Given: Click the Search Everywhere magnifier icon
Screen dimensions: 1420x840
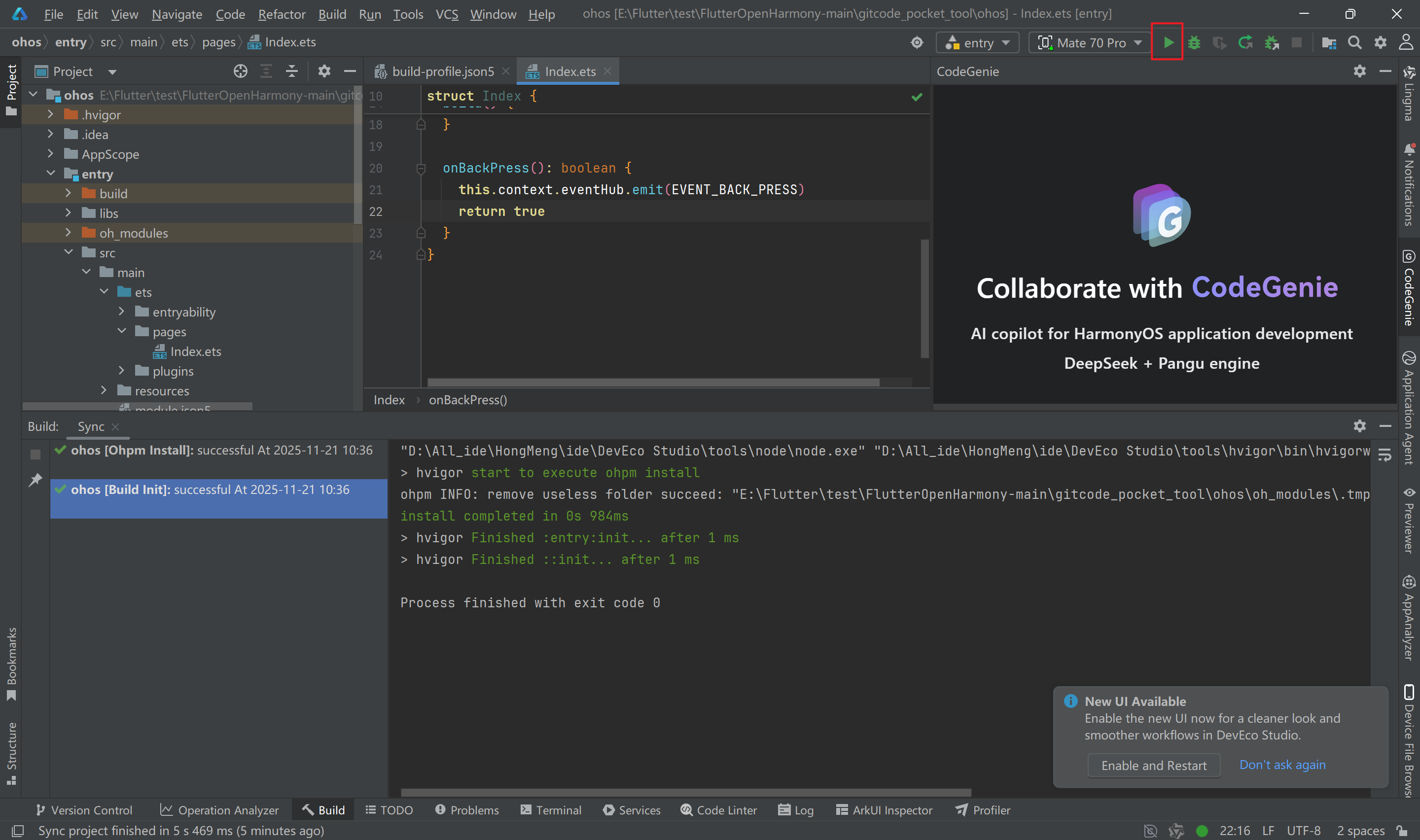Looking at the screenshot, I should [1354, 42].
